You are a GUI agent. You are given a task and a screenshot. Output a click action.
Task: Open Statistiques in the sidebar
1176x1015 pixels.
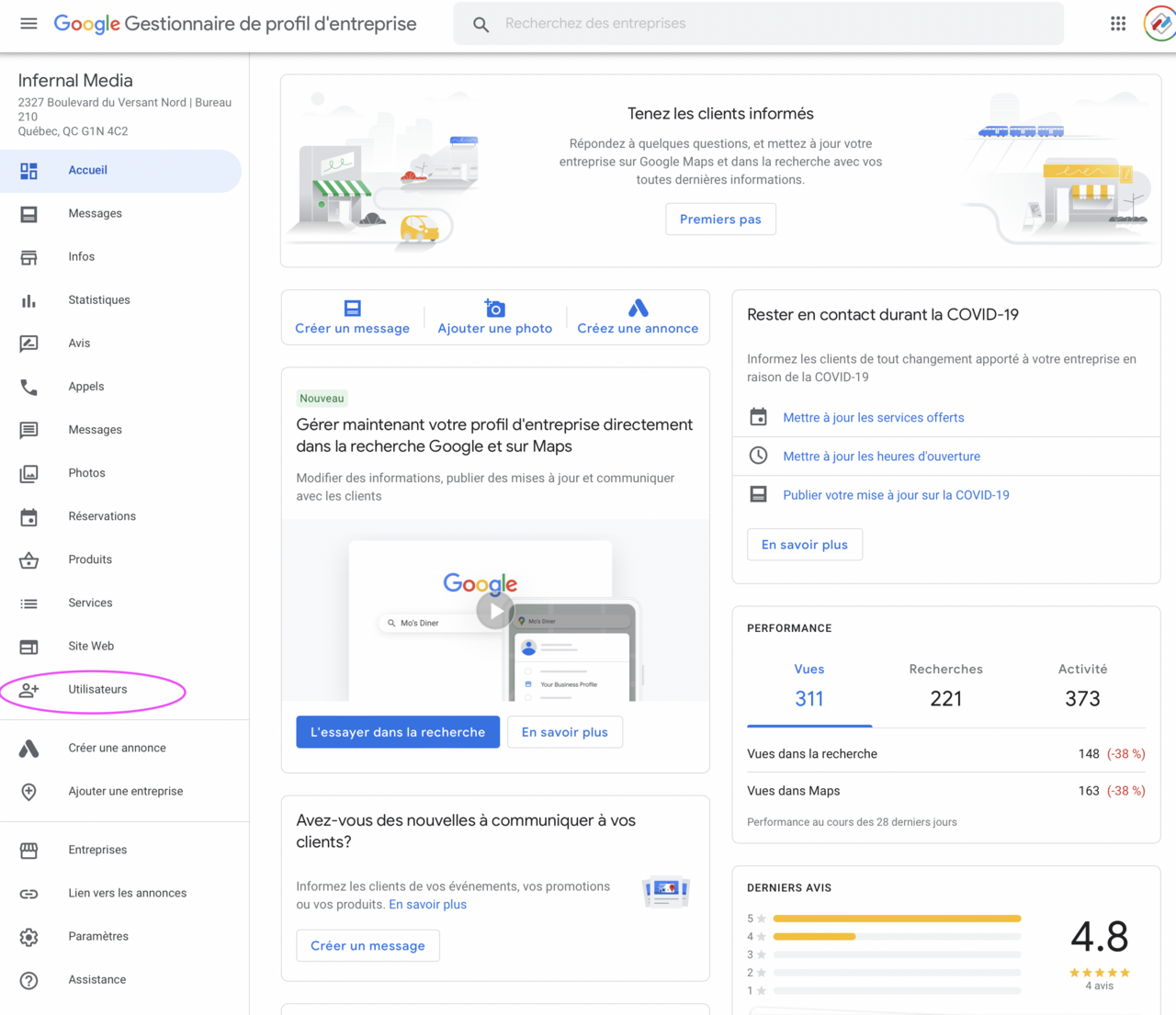pos(120,300)
